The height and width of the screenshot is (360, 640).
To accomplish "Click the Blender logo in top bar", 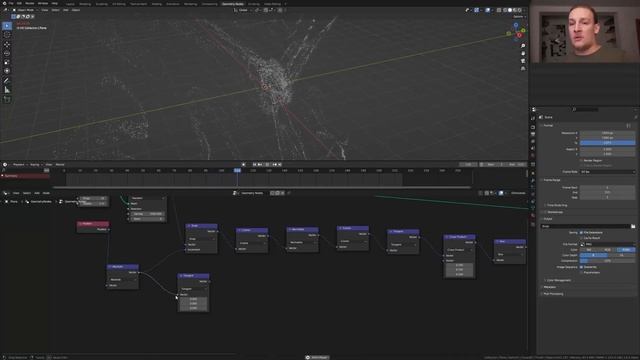I will pyautogui.click(x=4, y=3).
